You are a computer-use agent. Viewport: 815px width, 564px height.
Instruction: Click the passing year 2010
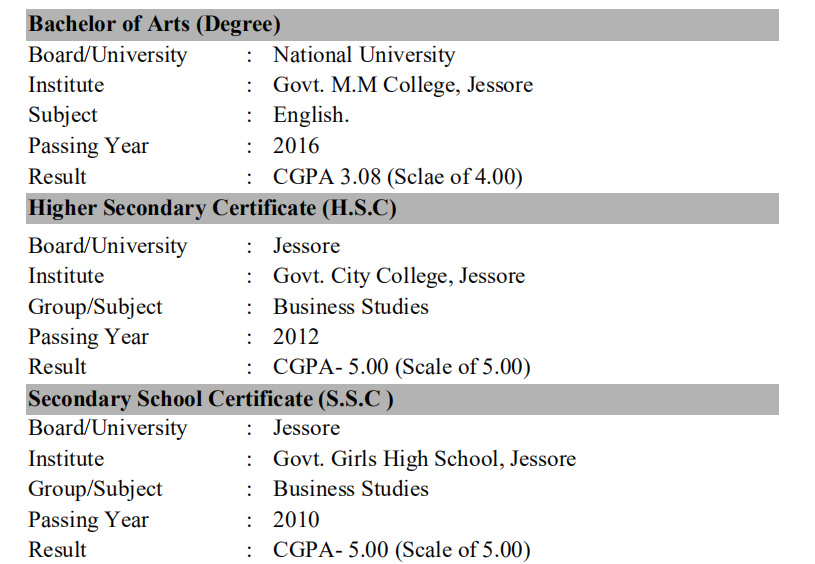[296, 520]
